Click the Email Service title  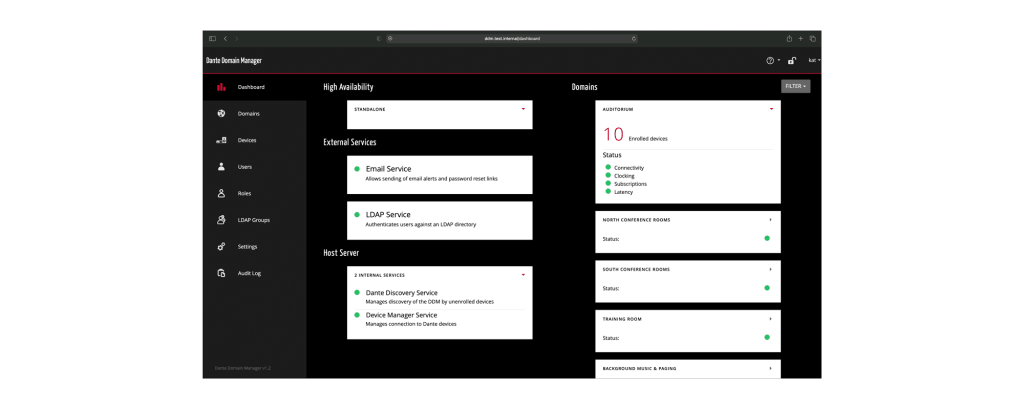point(388,169)
